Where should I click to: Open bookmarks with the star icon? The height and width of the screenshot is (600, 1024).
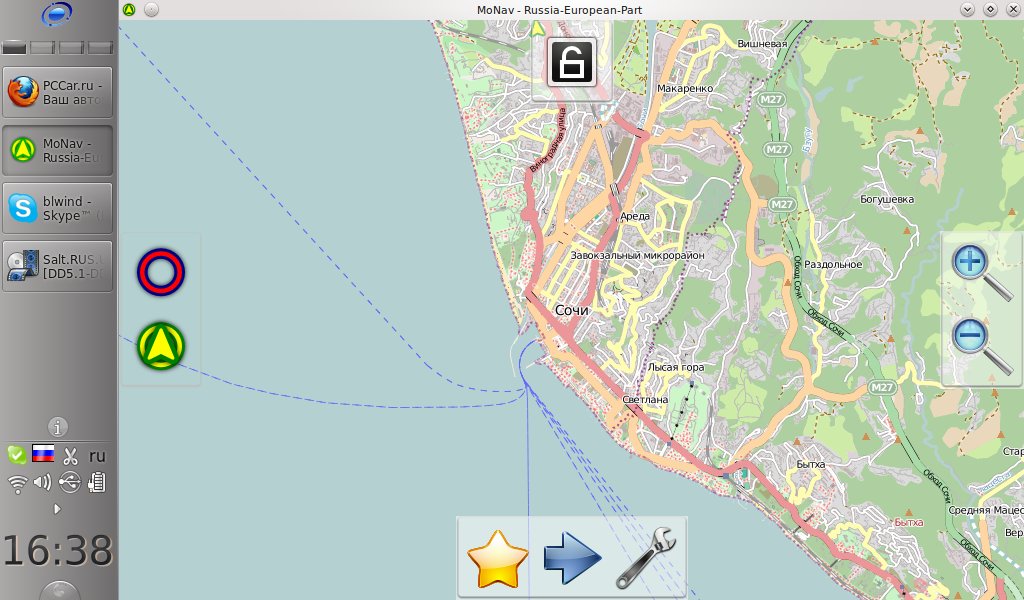(497, 559)
